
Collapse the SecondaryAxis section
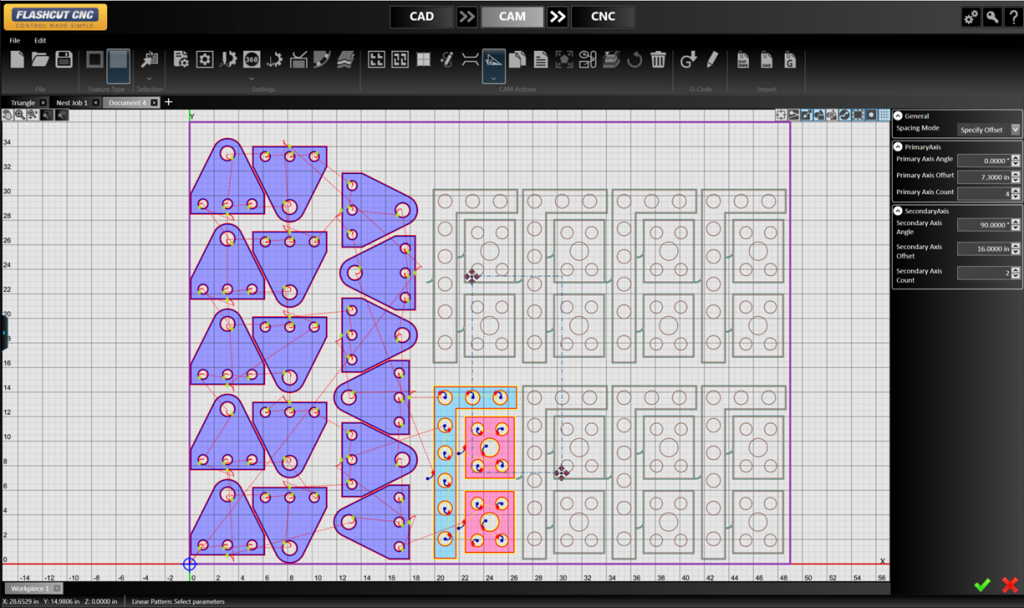[898, 211]
